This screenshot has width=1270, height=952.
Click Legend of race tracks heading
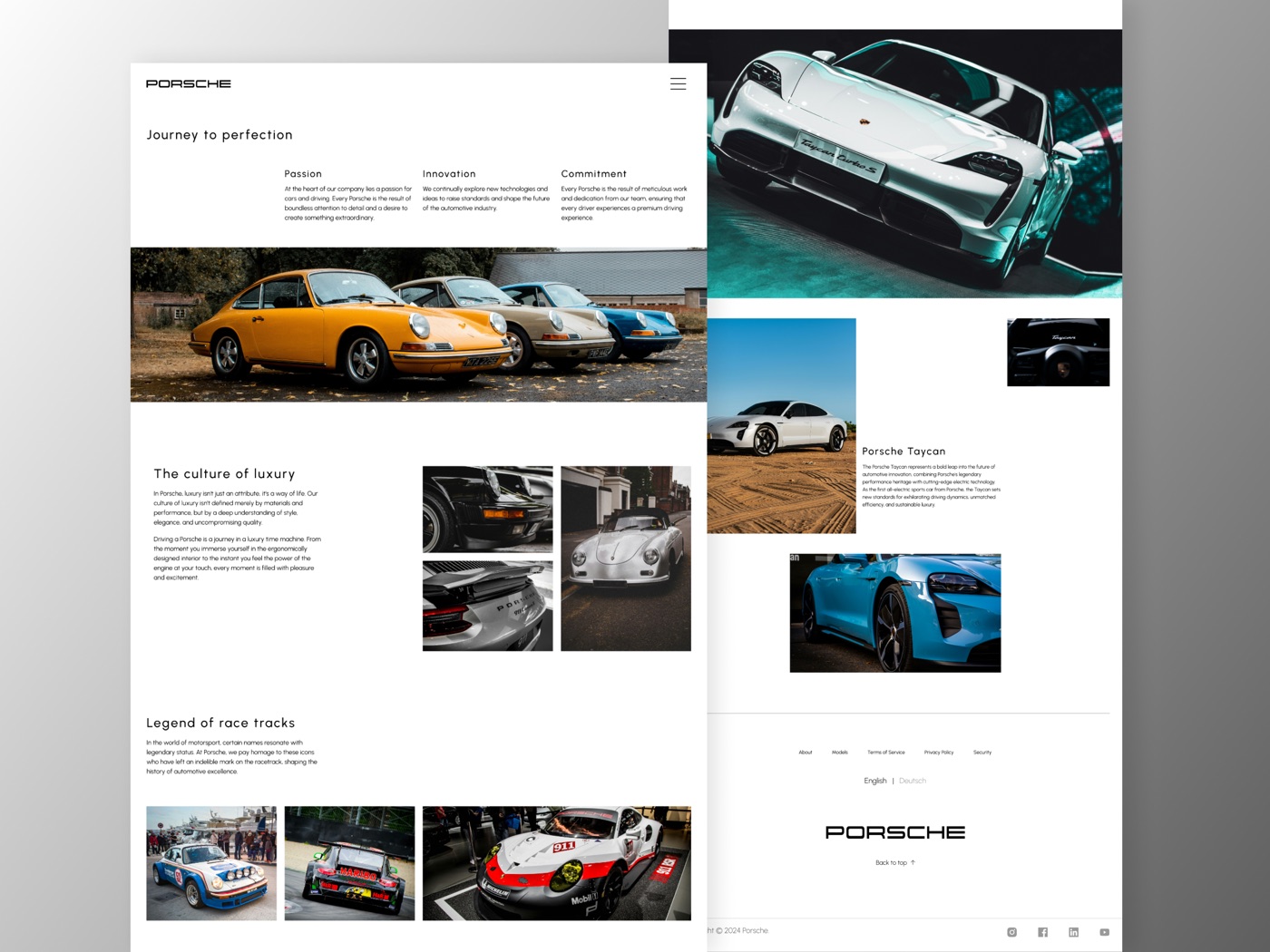[220, 723]
